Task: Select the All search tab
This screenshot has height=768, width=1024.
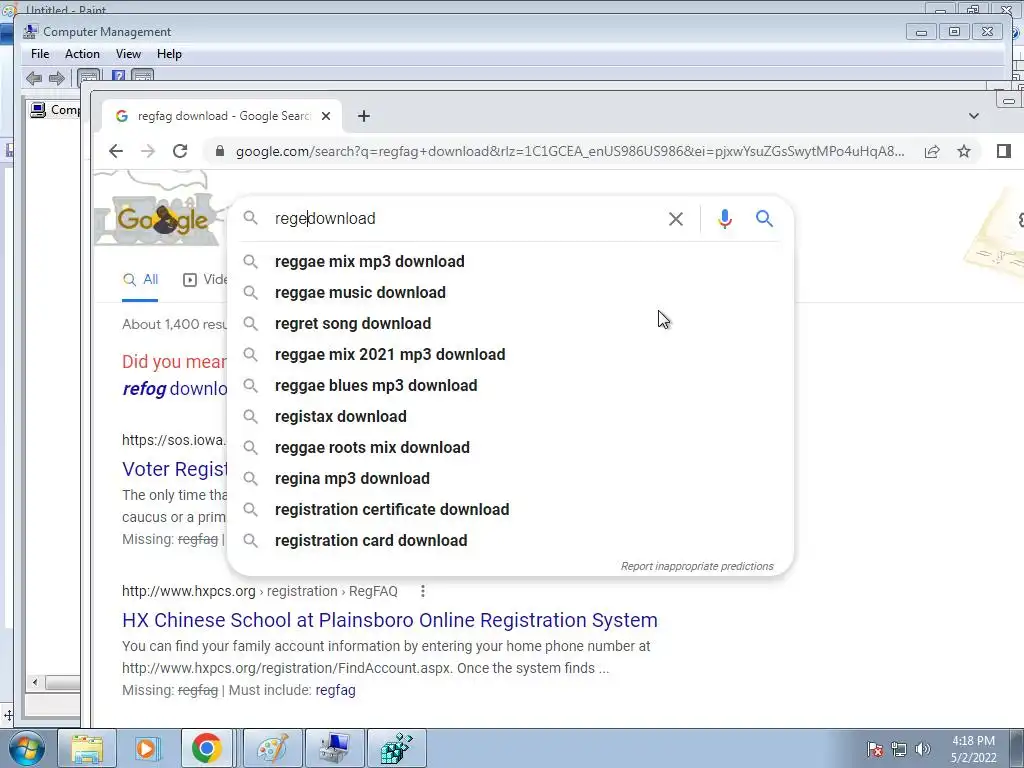Action: pyautogui.click(x=140, y=280)
